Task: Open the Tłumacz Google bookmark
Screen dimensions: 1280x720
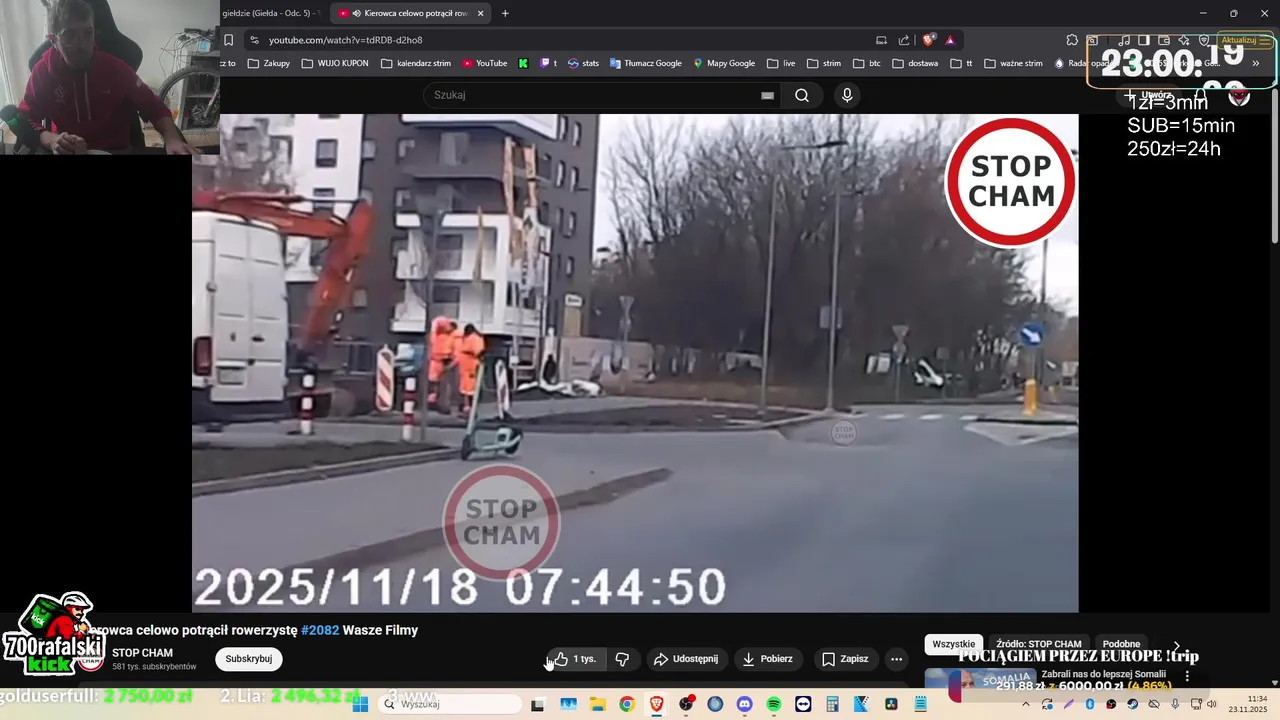Action: [x=645, y=63]
